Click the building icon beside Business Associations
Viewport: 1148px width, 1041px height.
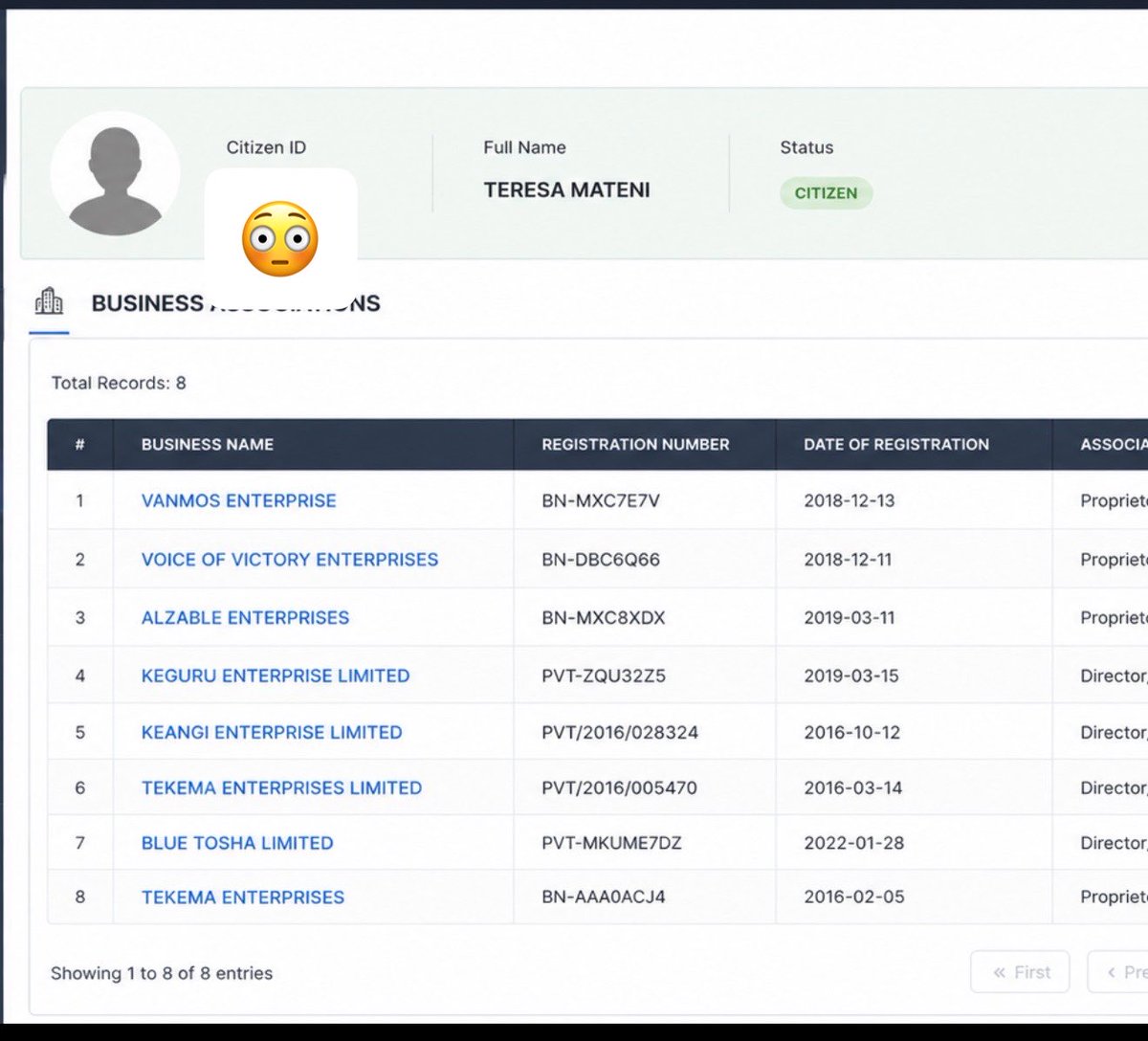click(x=49, y=302)
